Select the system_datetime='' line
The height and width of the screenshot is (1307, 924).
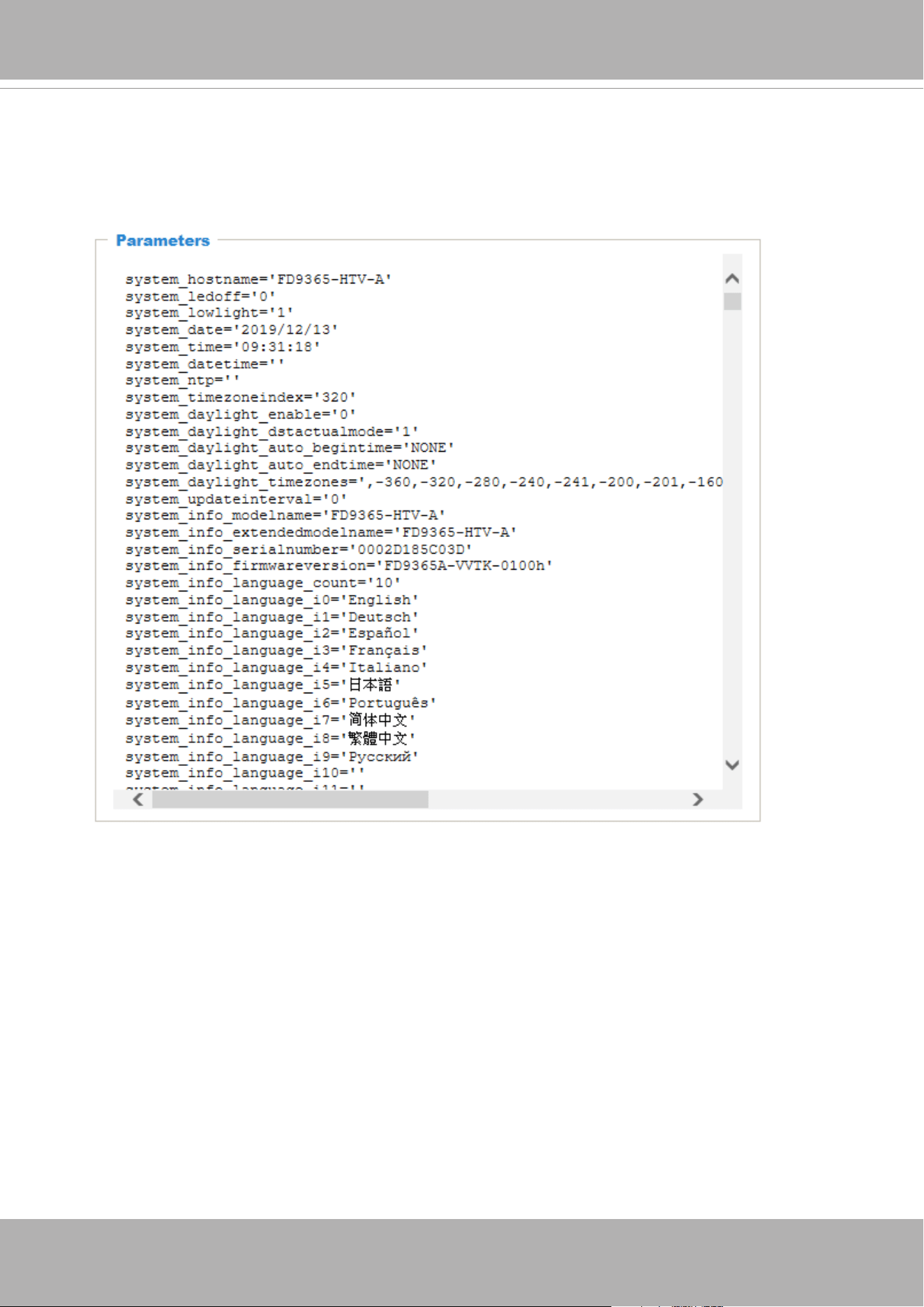205,364
